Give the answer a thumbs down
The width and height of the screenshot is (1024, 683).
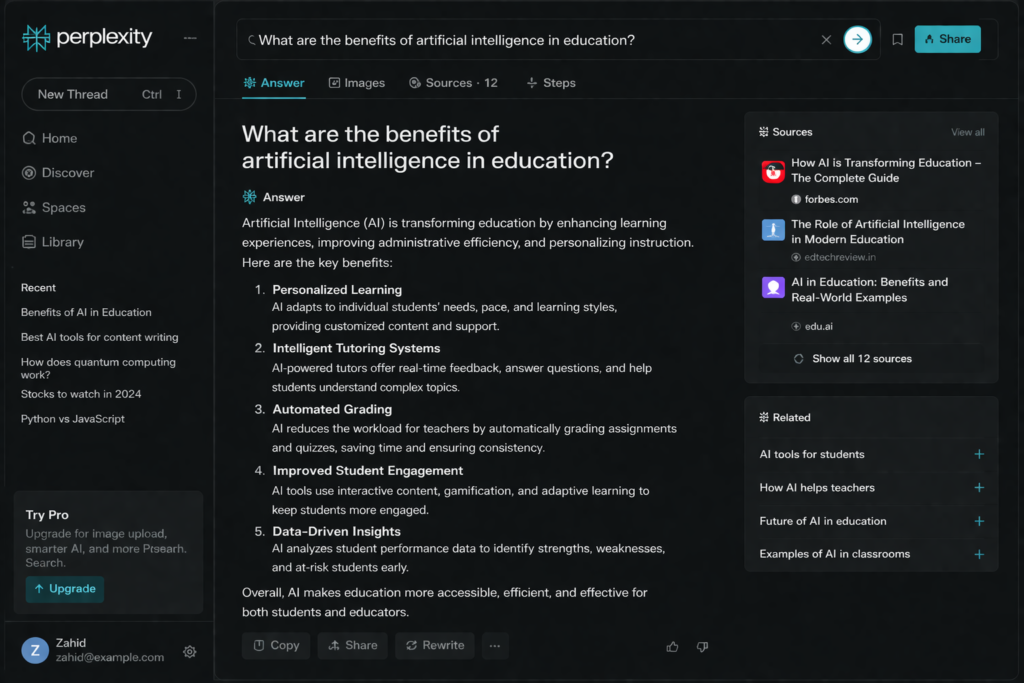(702, 647)
